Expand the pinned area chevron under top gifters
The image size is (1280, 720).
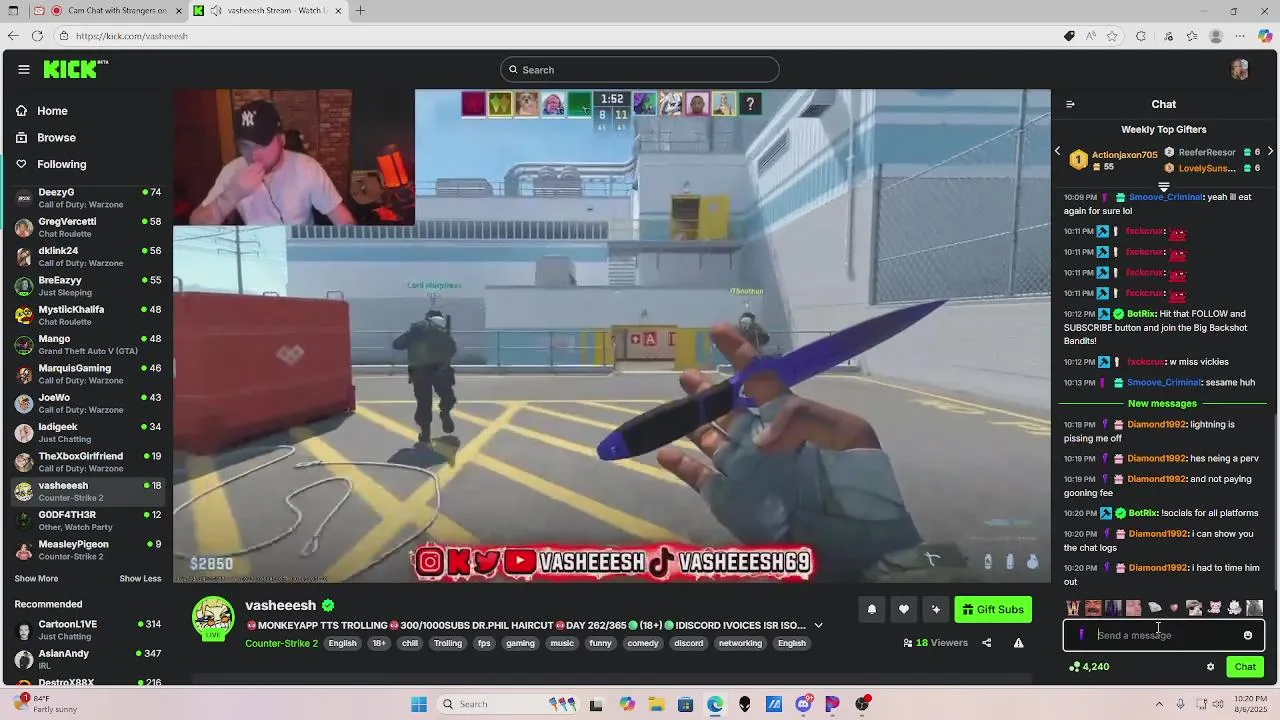(x=1164, y=187)
